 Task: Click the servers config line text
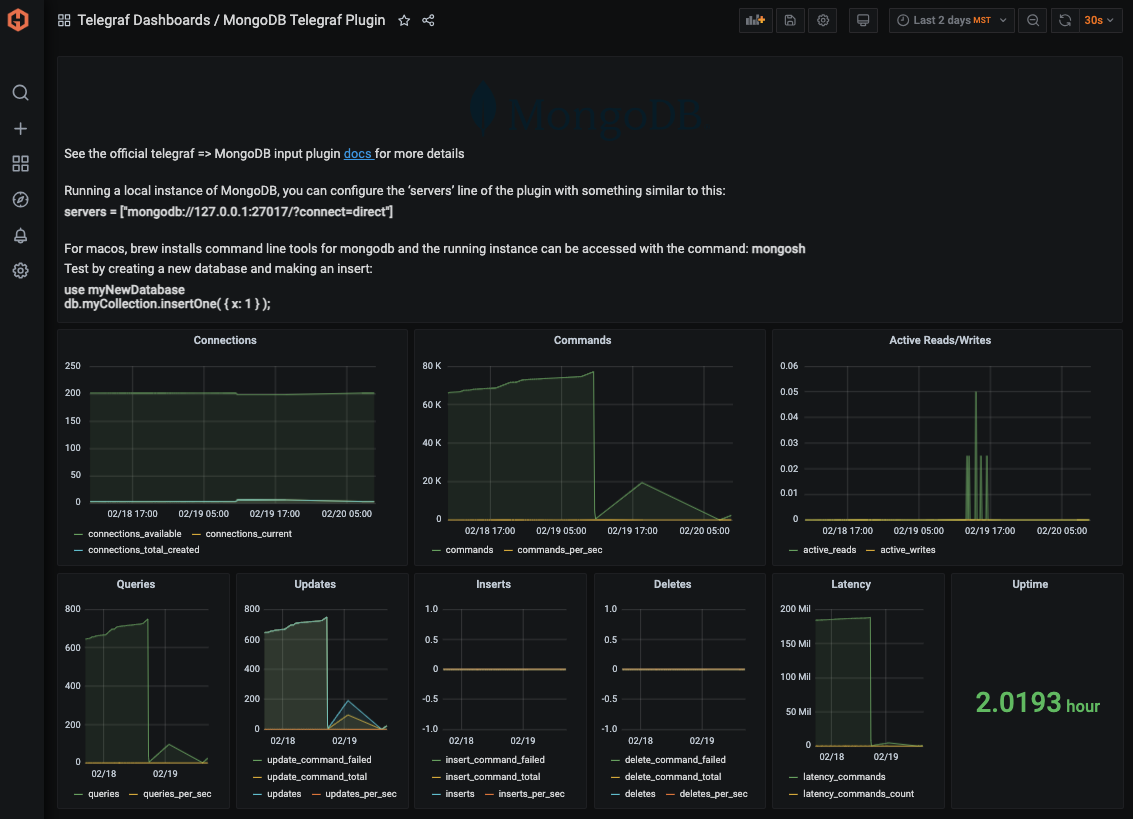tap(228, 212)
